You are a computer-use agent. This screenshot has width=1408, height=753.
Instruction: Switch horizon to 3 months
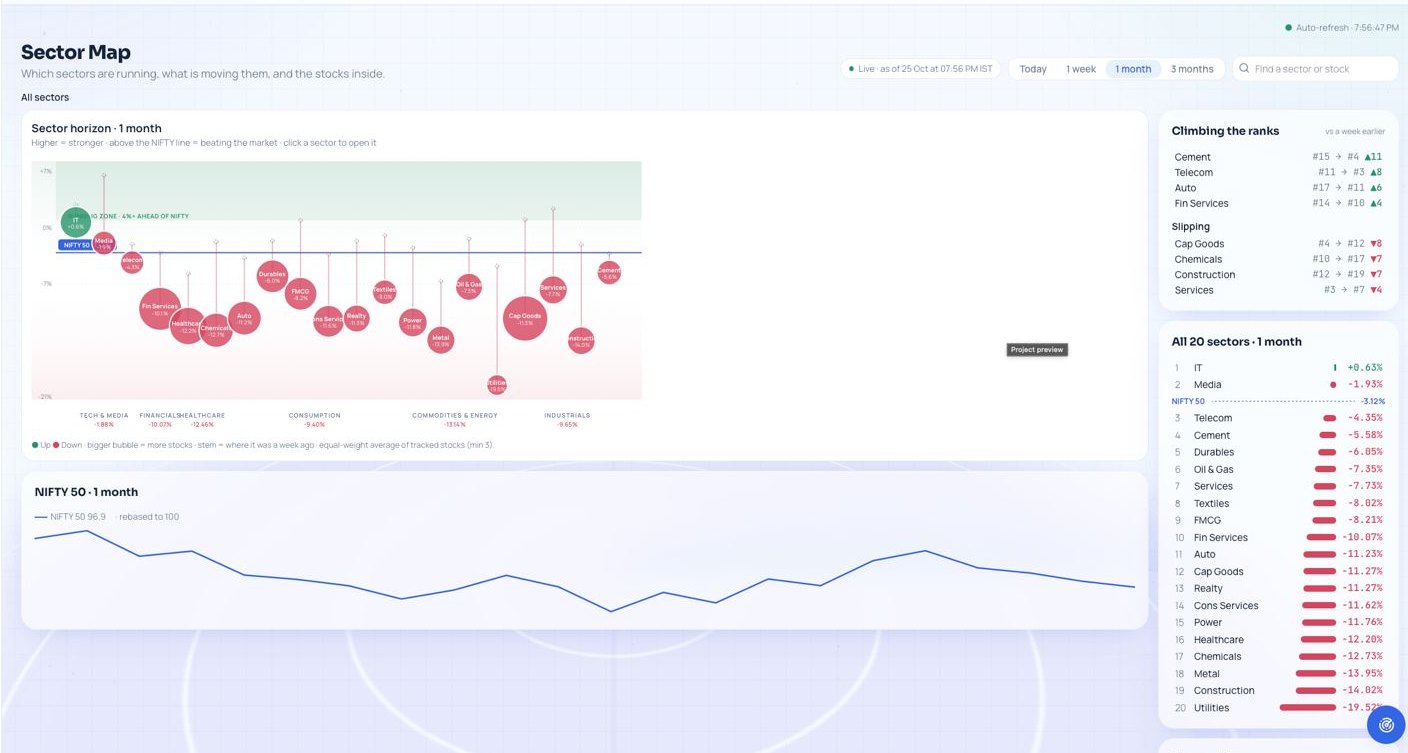(1192, 69)
